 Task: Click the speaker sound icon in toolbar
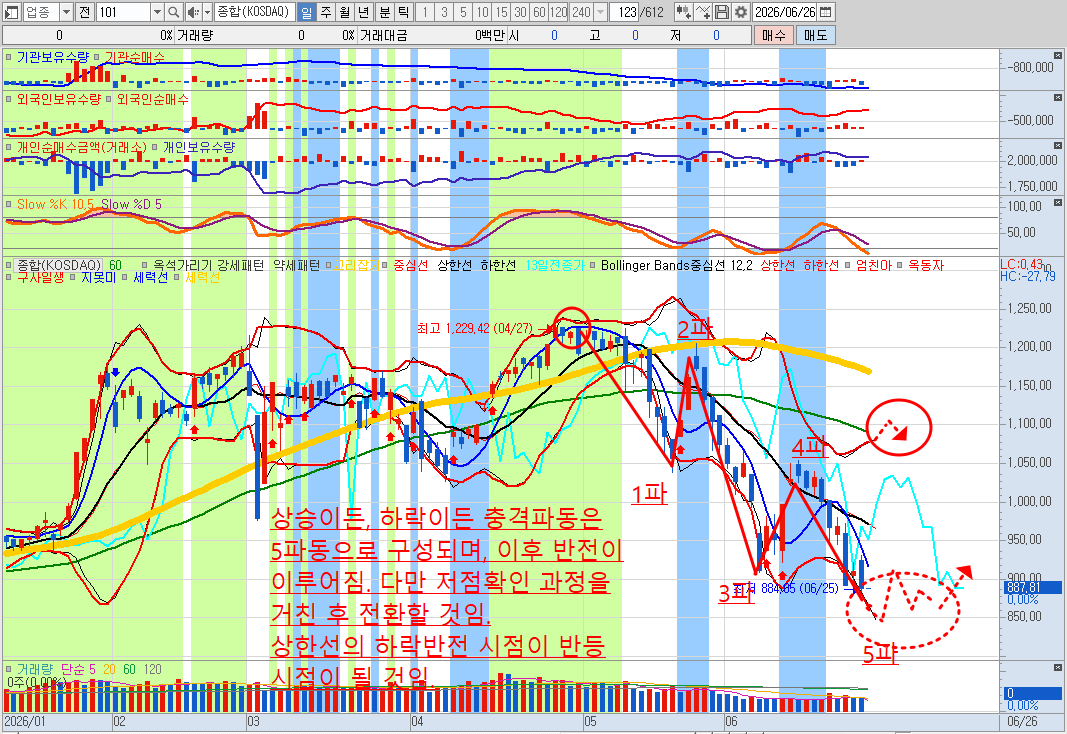(x=193, y=12)
